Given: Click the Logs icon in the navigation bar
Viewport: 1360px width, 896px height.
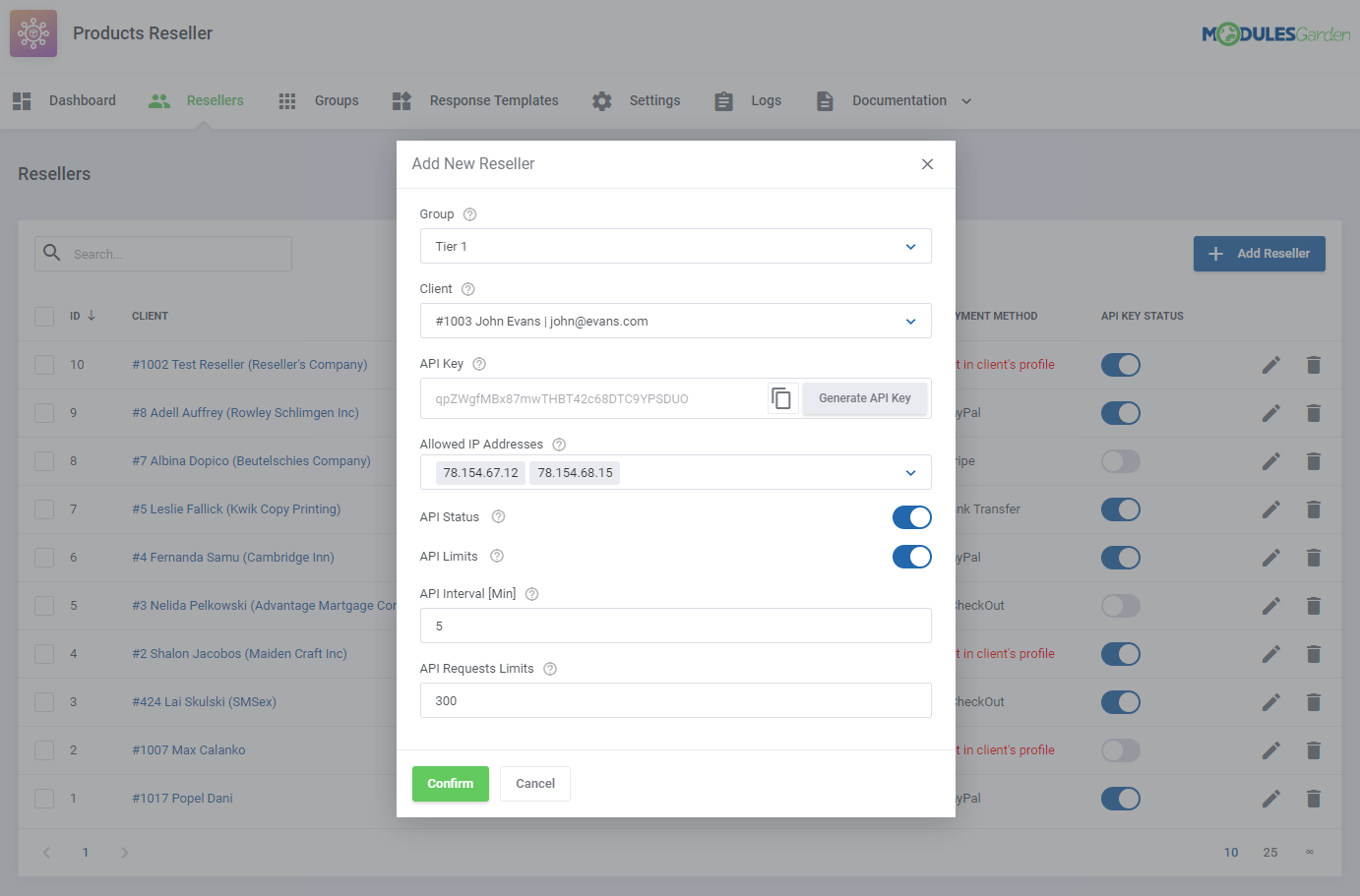Looking at the screenshot, I should coord(723,99).
